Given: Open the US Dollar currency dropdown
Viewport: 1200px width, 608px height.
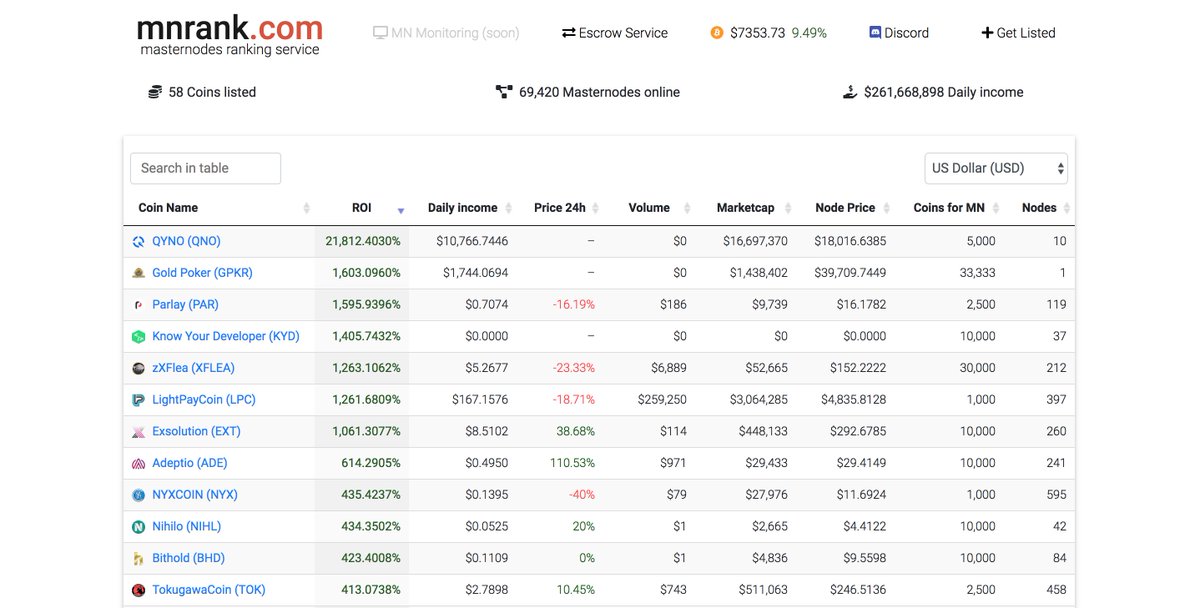Looking at the screenshot, I should 996,168.
